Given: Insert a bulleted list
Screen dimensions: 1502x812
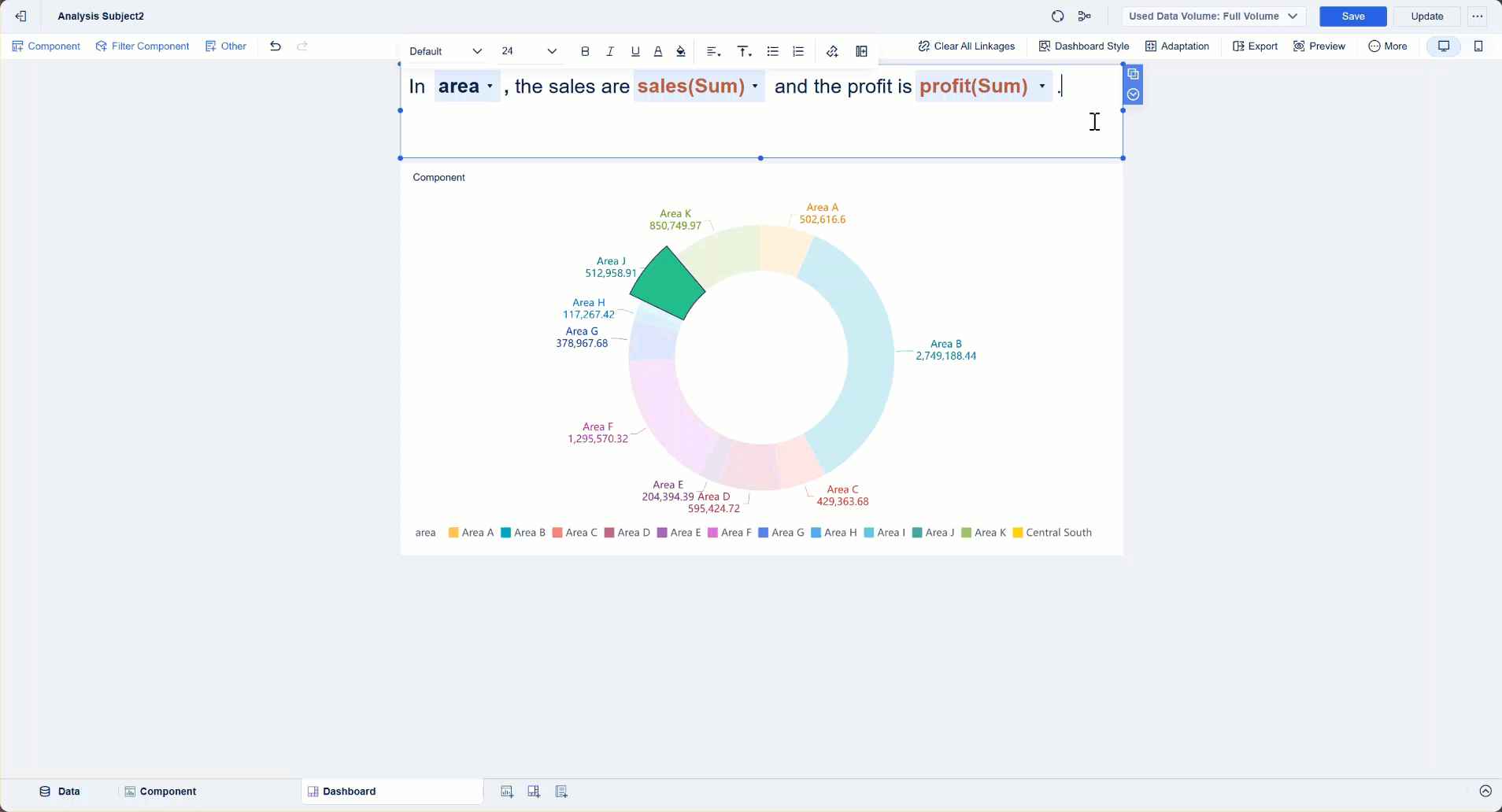Looking at the screenshot, I should tap(773, 51).
